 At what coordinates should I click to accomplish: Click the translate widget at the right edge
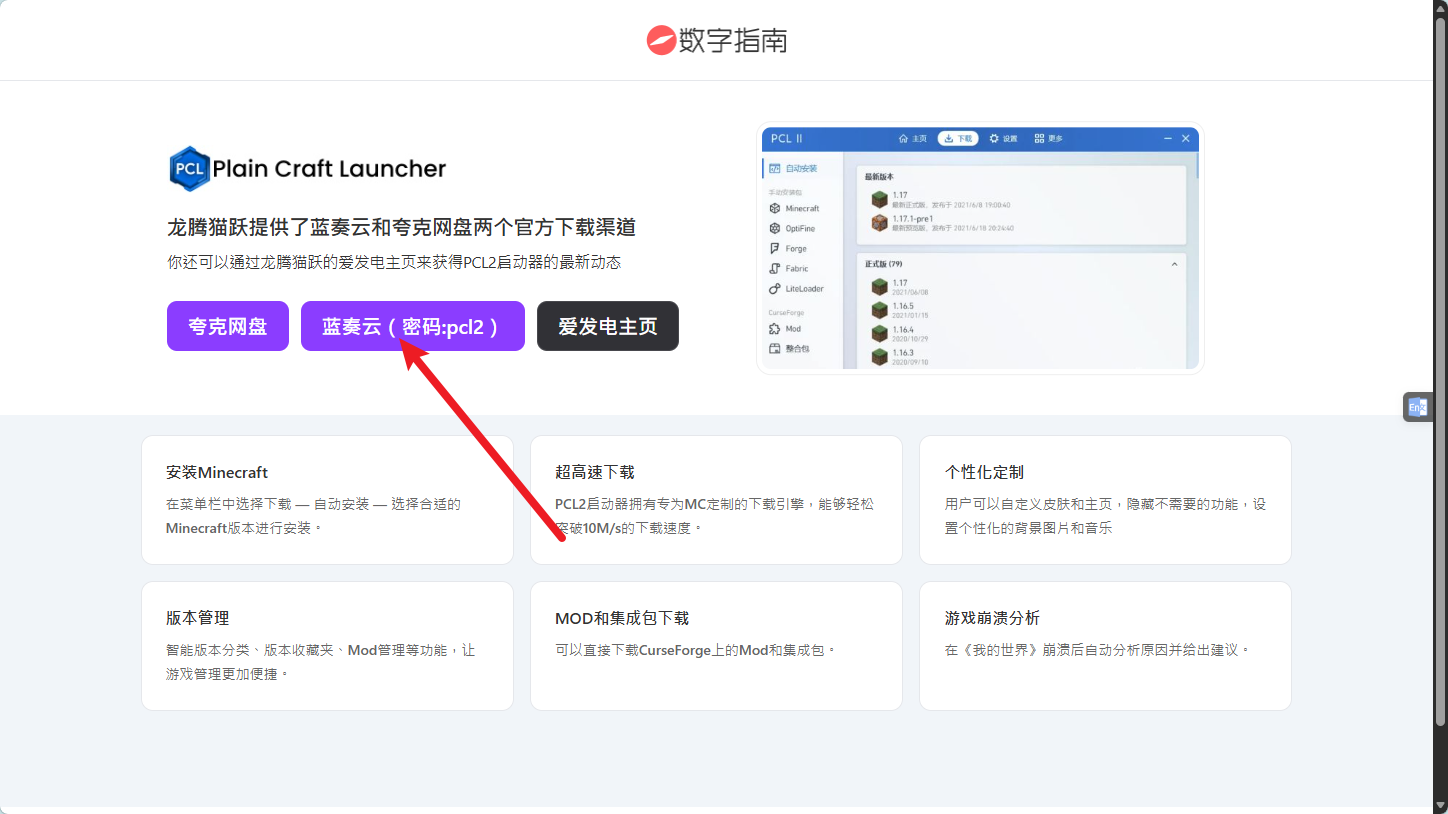point(1418,407)
